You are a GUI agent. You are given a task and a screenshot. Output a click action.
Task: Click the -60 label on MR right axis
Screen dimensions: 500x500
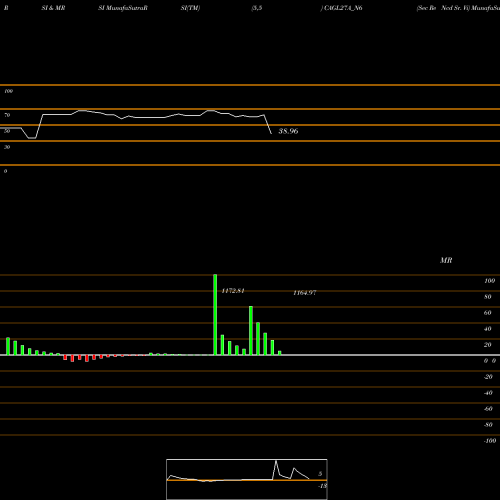[488, 409]
